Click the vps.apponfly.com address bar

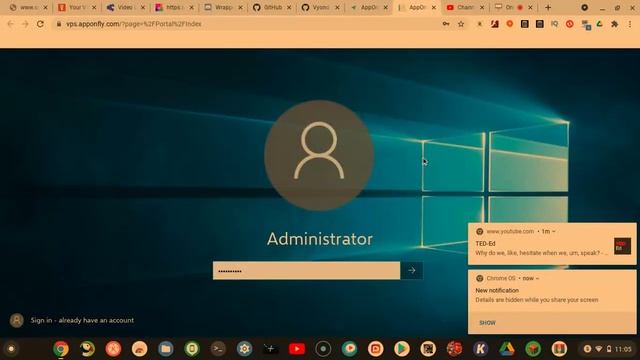pyautogui.click(x=245, y=24)
